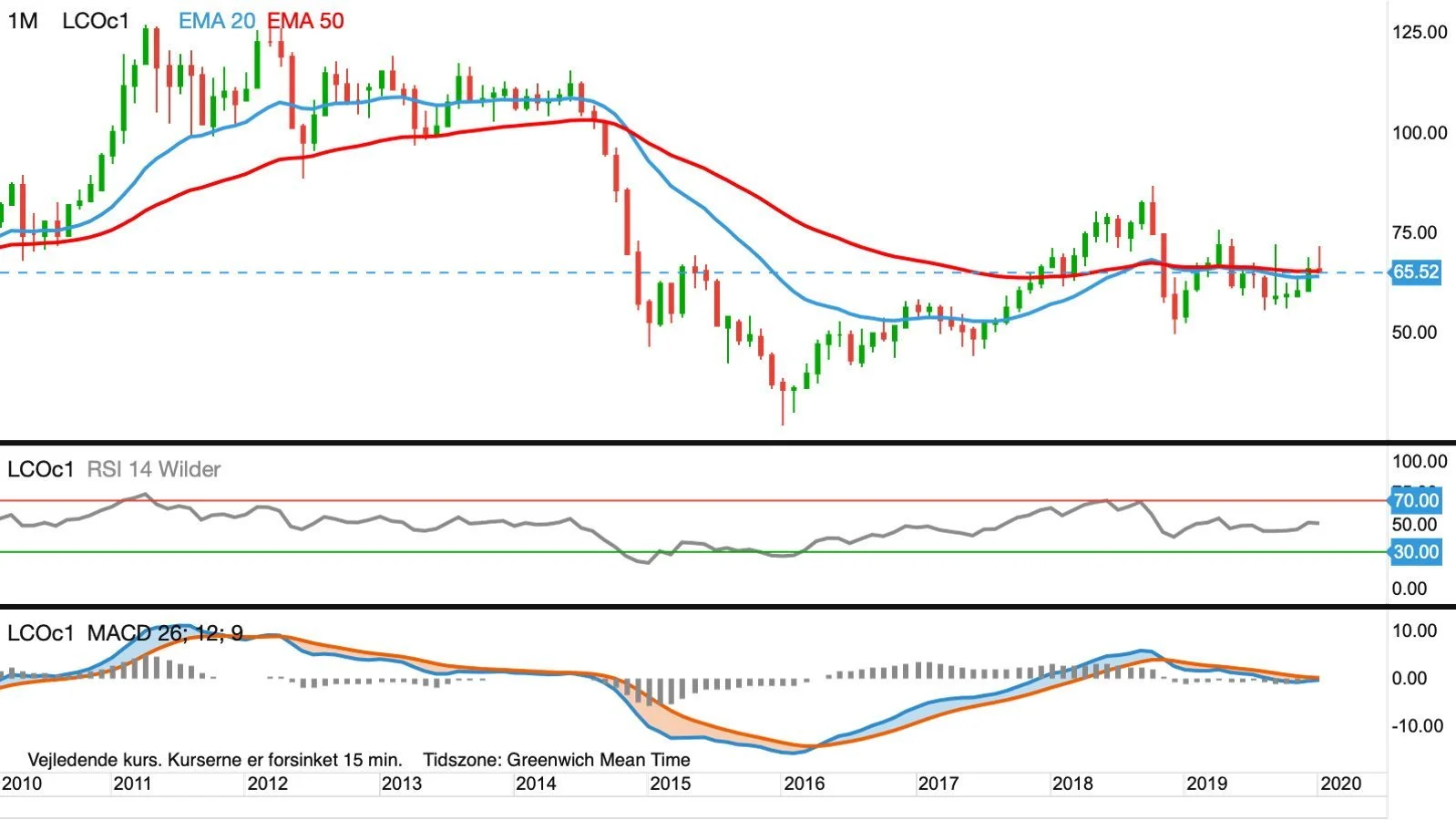Click the 50.00 price axis label
Image resolution: width=1456 pixels, height=820 pixels.
tap(1414, 333)
